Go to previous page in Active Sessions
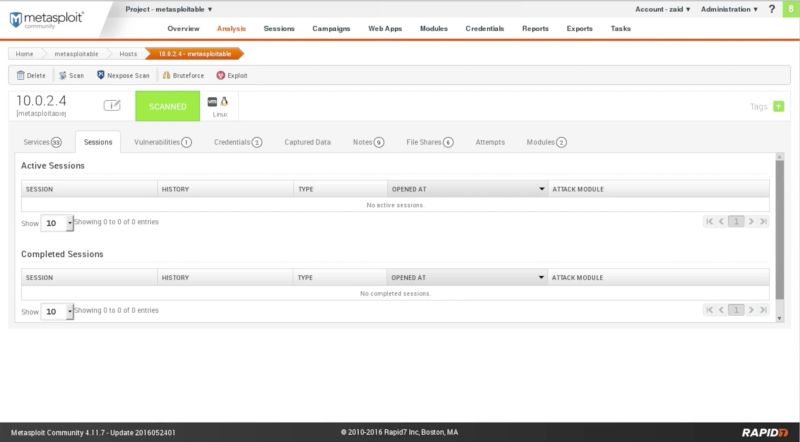Viewport: 800px width, 442px height. pos(721,222)
